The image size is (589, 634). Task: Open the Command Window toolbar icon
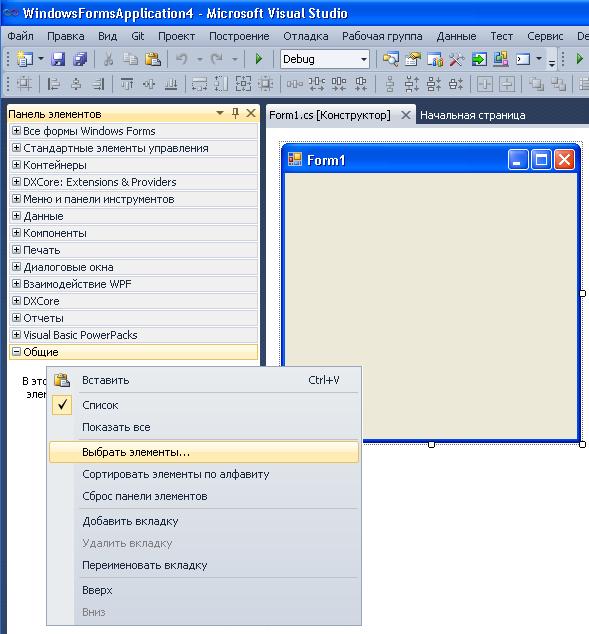523,59
